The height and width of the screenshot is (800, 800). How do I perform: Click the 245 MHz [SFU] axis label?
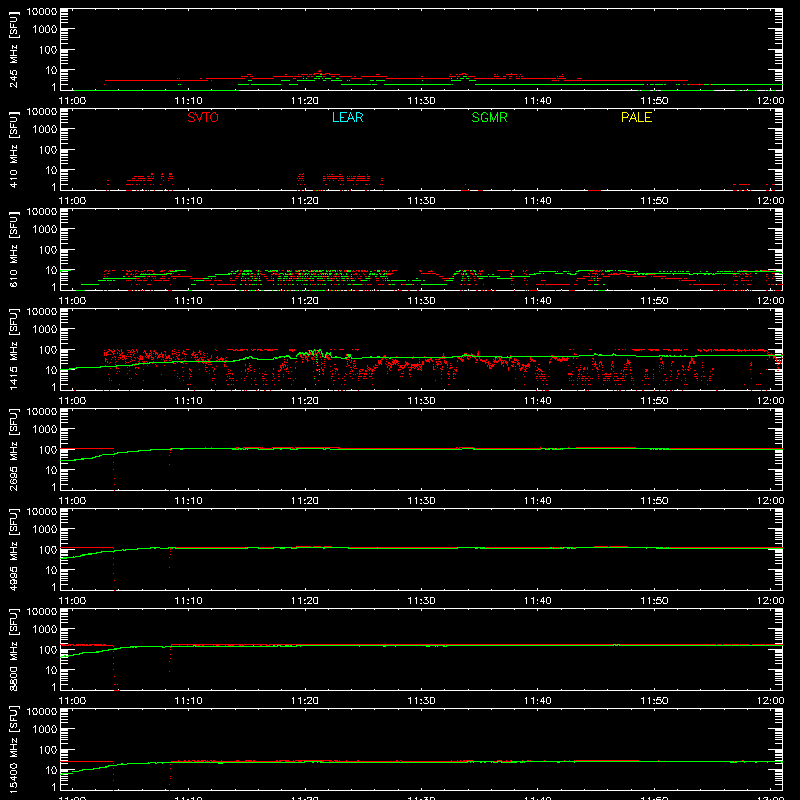coord(13,49)
